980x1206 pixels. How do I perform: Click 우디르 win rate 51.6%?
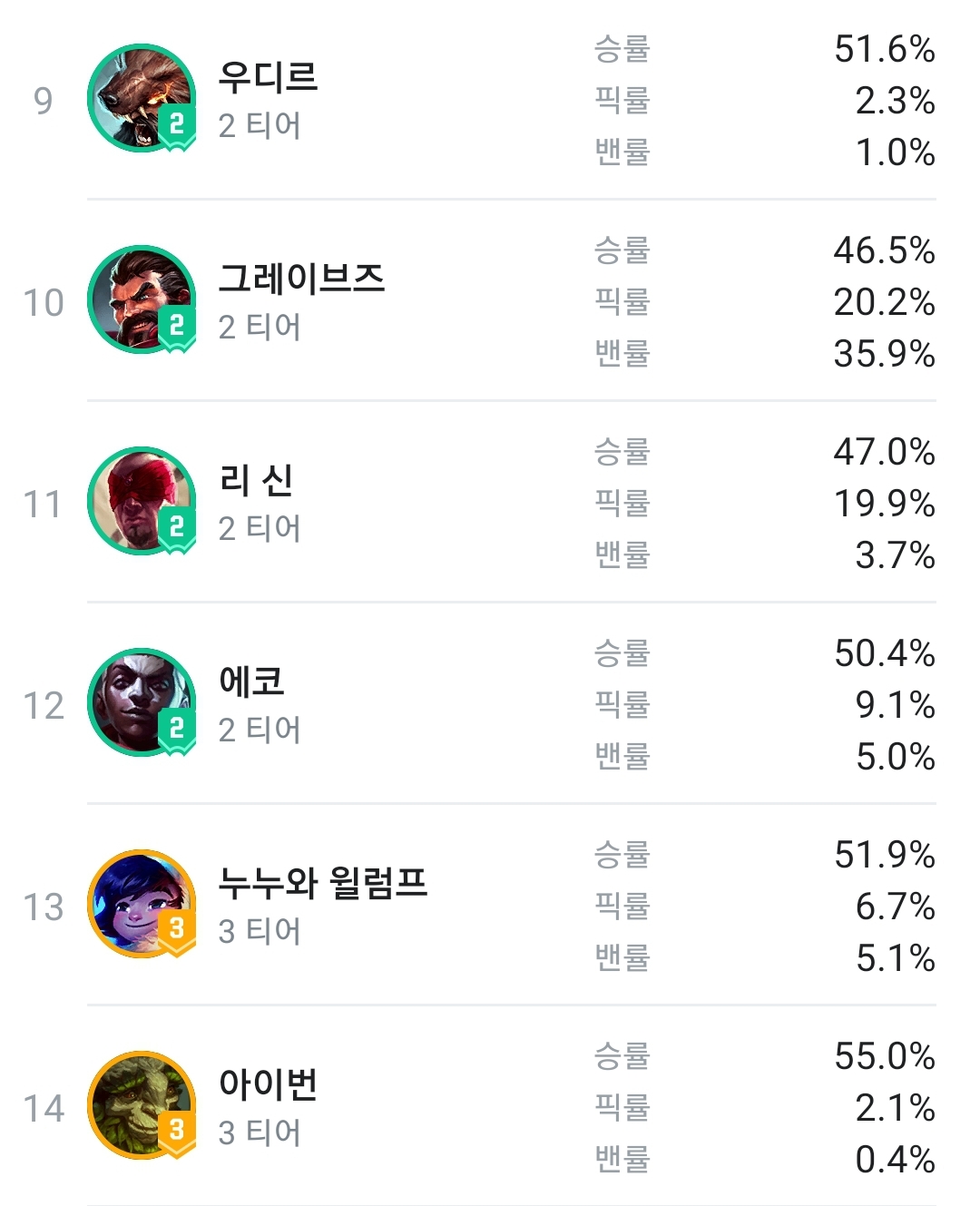[885, 49]
